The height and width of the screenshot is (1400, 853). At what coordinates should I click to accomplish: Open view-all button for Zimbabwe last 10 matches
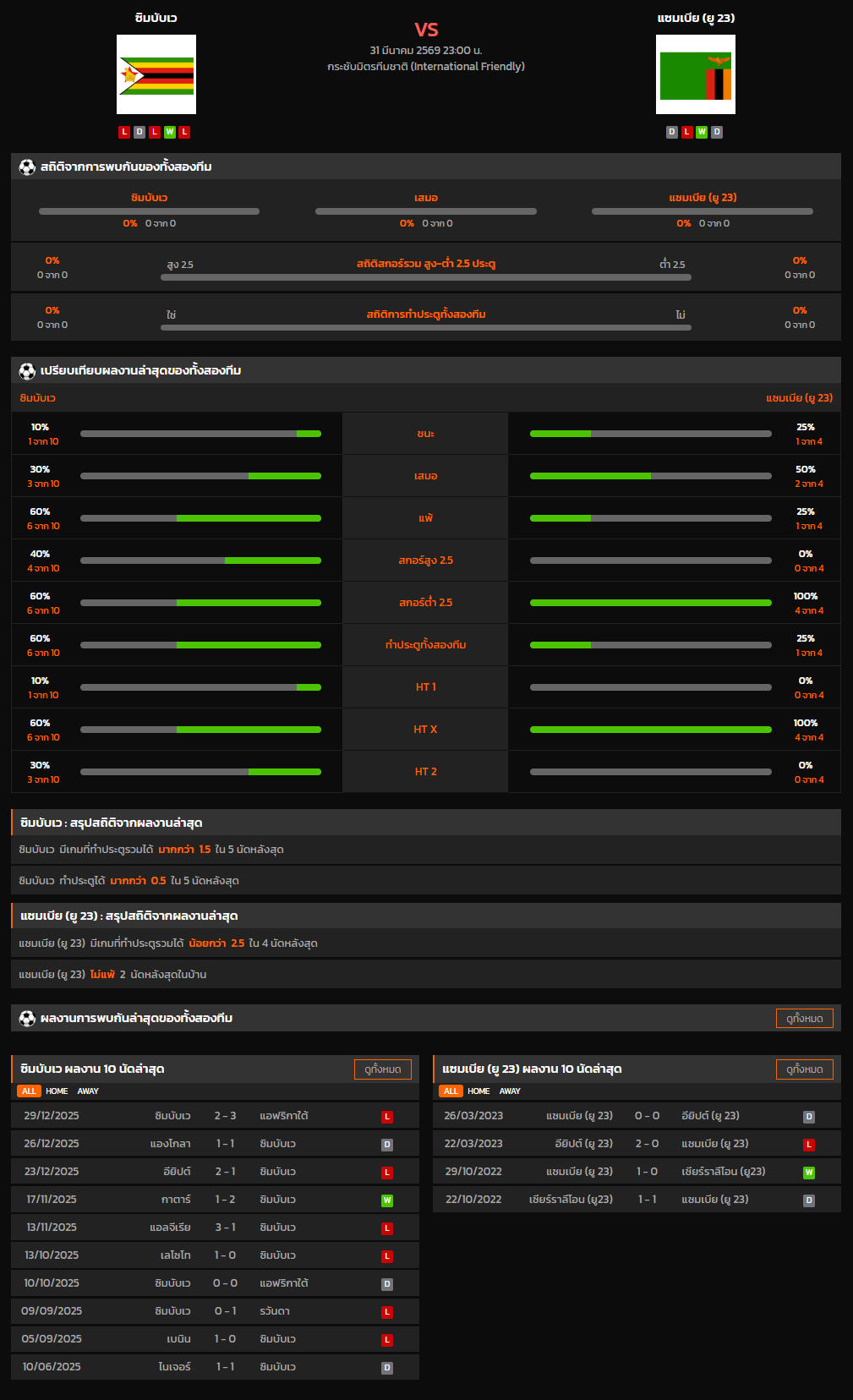382,1069
